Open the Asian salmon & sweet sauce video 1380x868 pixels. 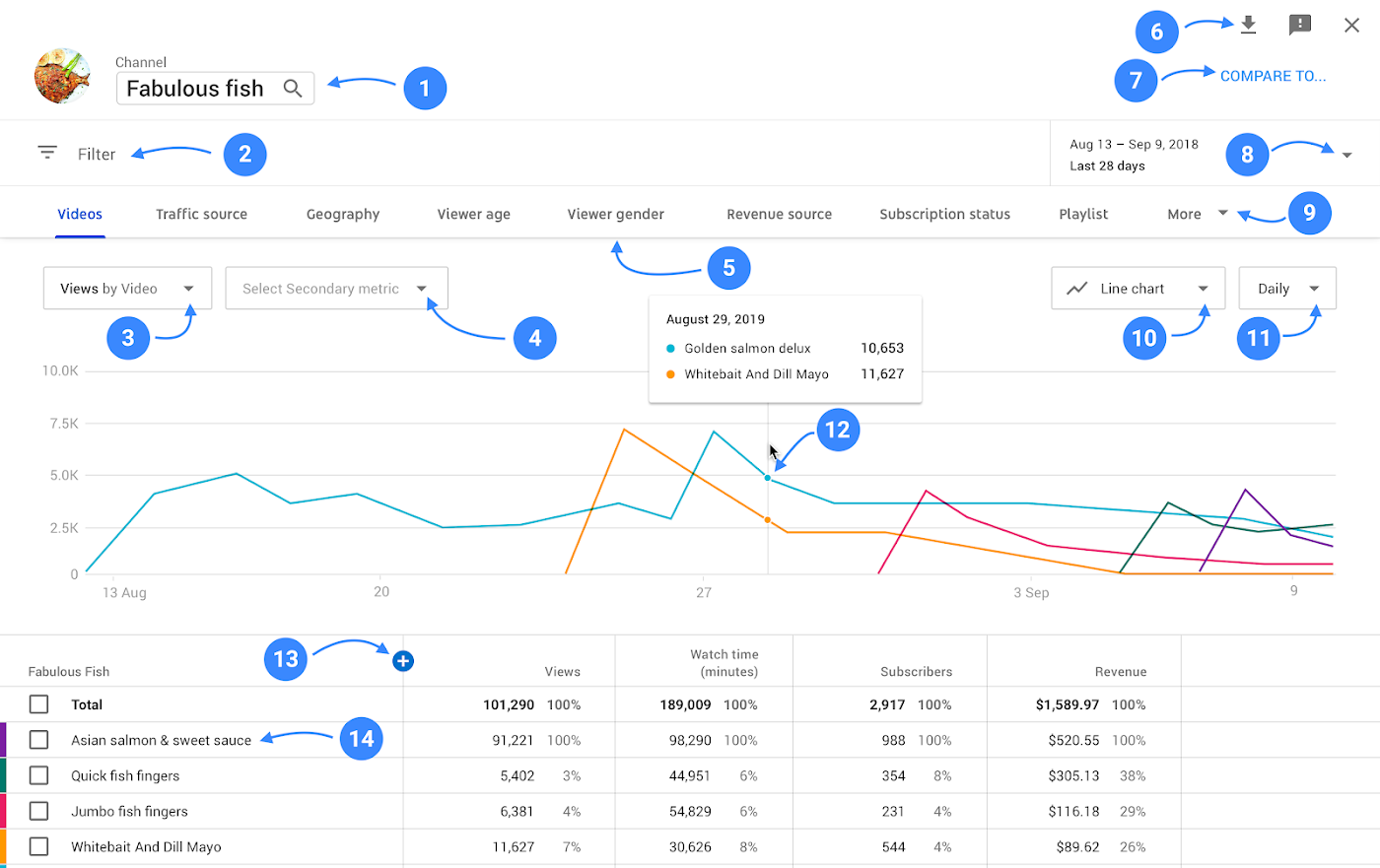tap(161, 740)
